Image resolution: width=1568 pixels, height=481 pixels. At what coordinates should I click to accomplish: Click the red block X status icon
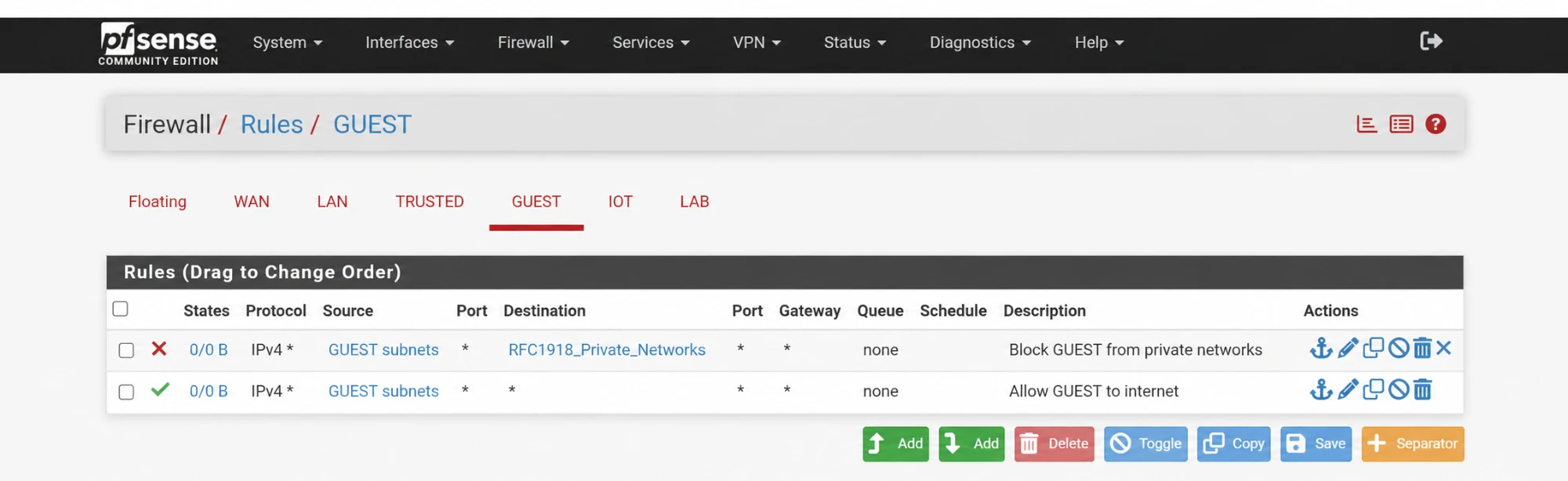point(159,349)
